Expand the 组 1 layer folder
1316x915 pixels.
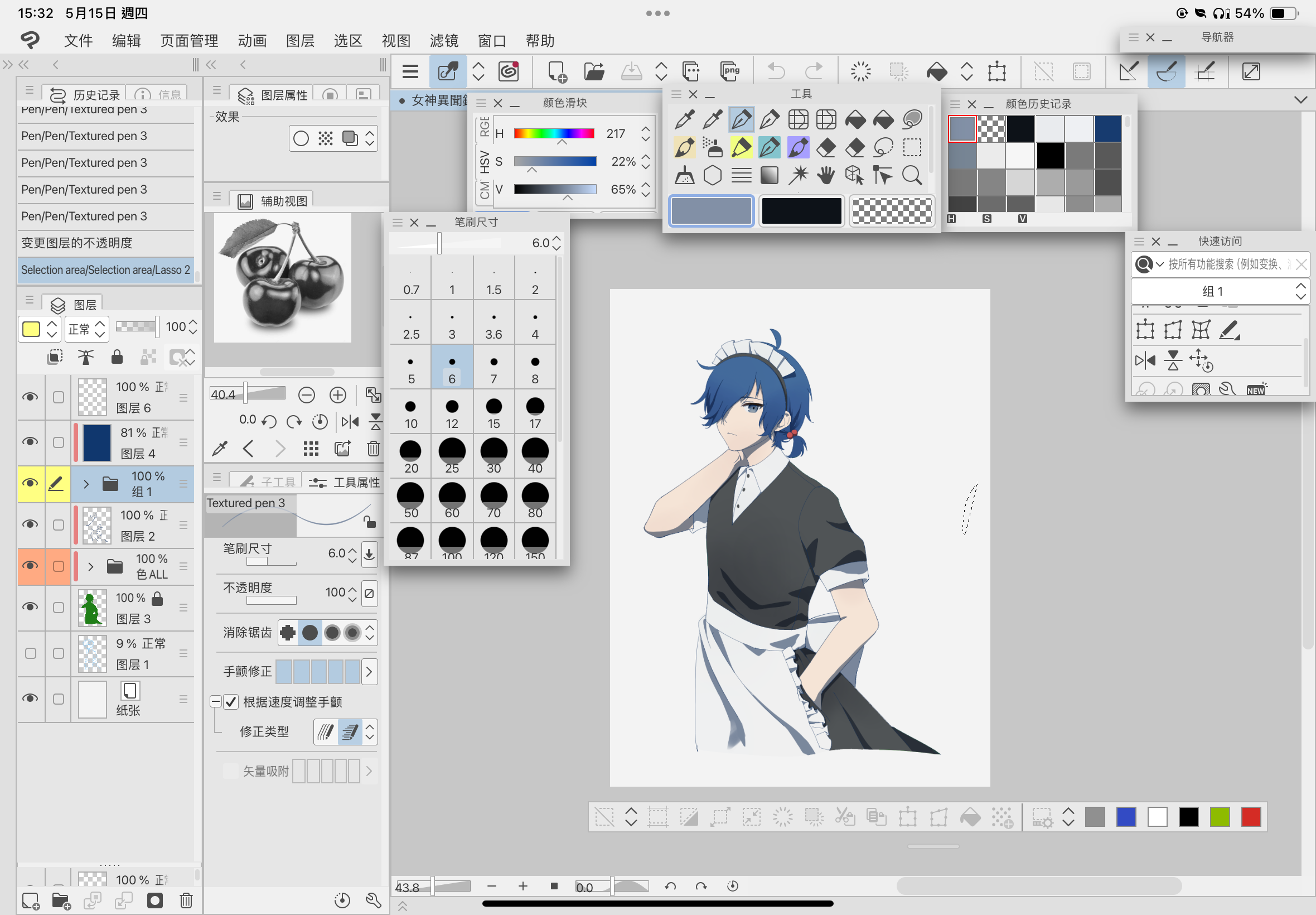pos(86,483)
